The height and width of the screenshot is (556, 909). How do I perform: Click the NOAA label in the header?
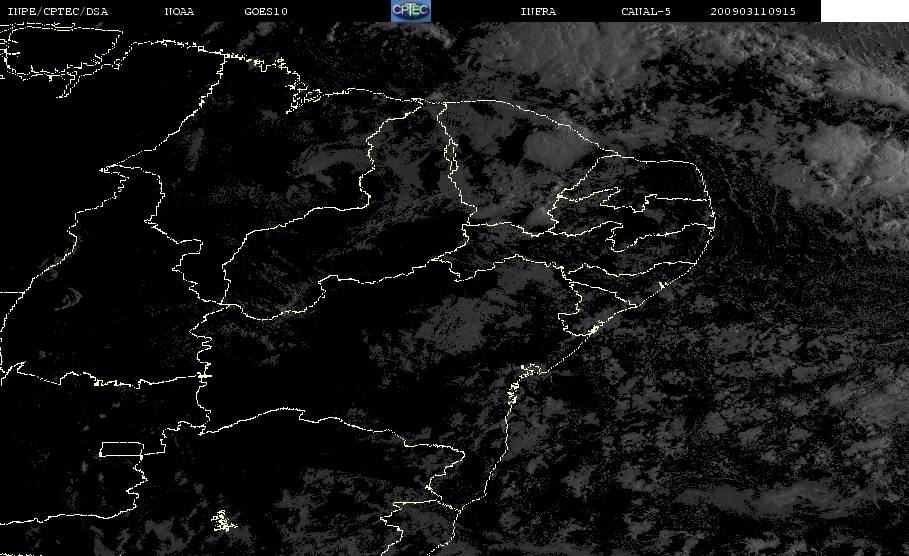[x=180, y=12]
